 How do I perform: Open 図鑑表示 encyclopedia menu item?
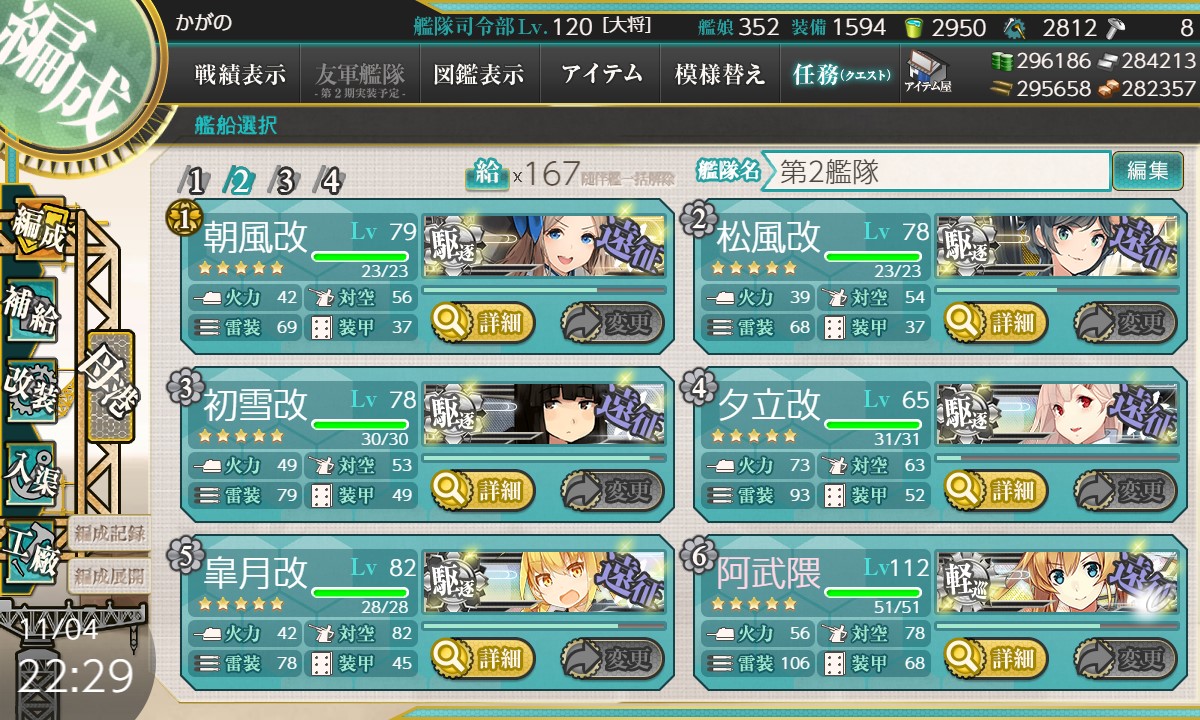(479, 74)
